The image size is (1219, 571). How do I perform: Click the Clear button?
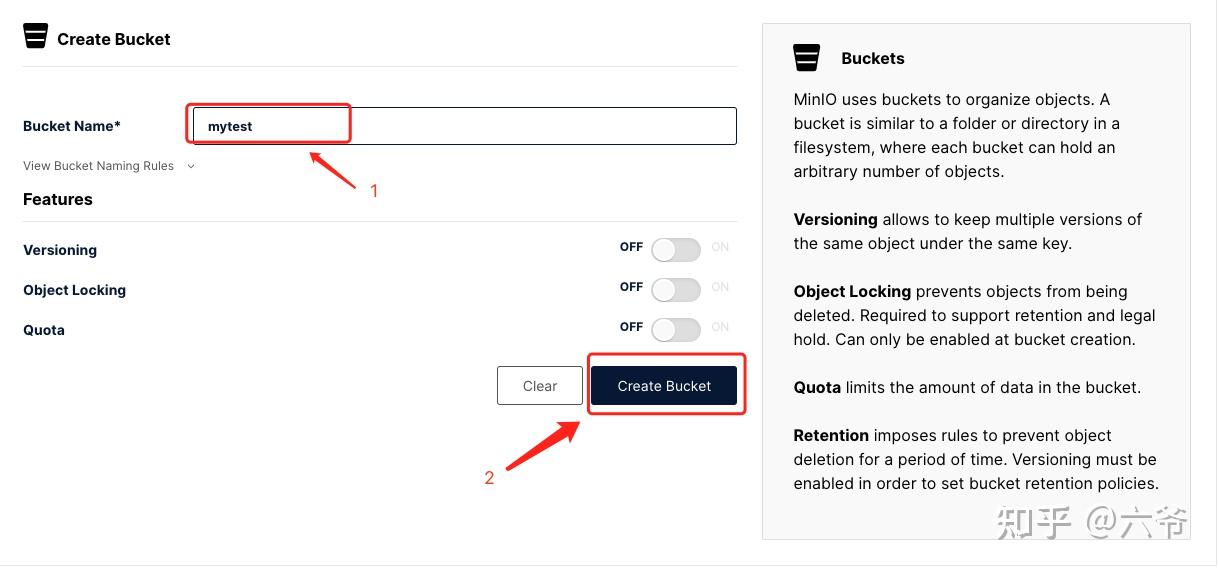pos(540,386)
